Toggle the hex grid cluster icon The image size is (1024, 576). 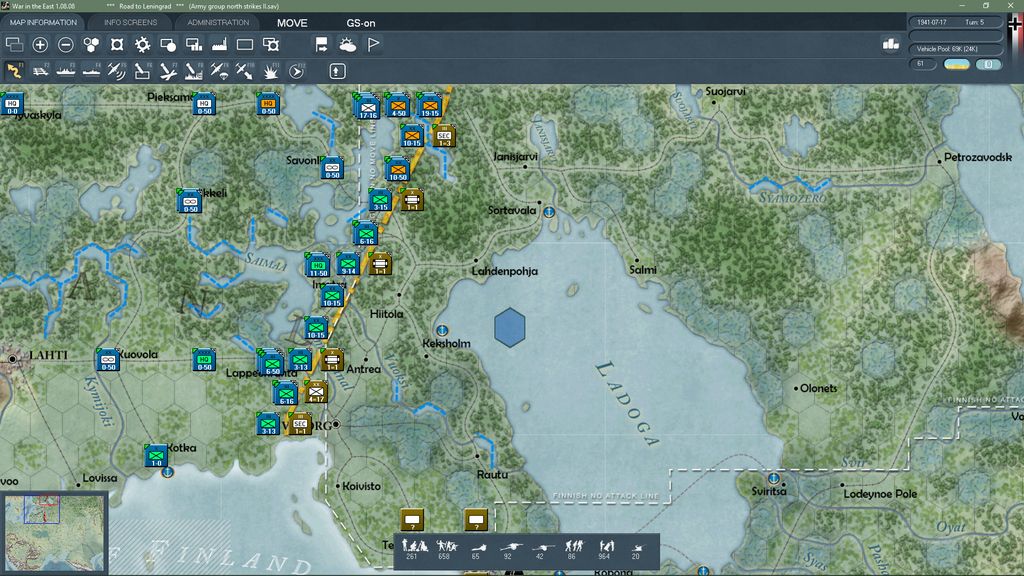coord(91,44)
